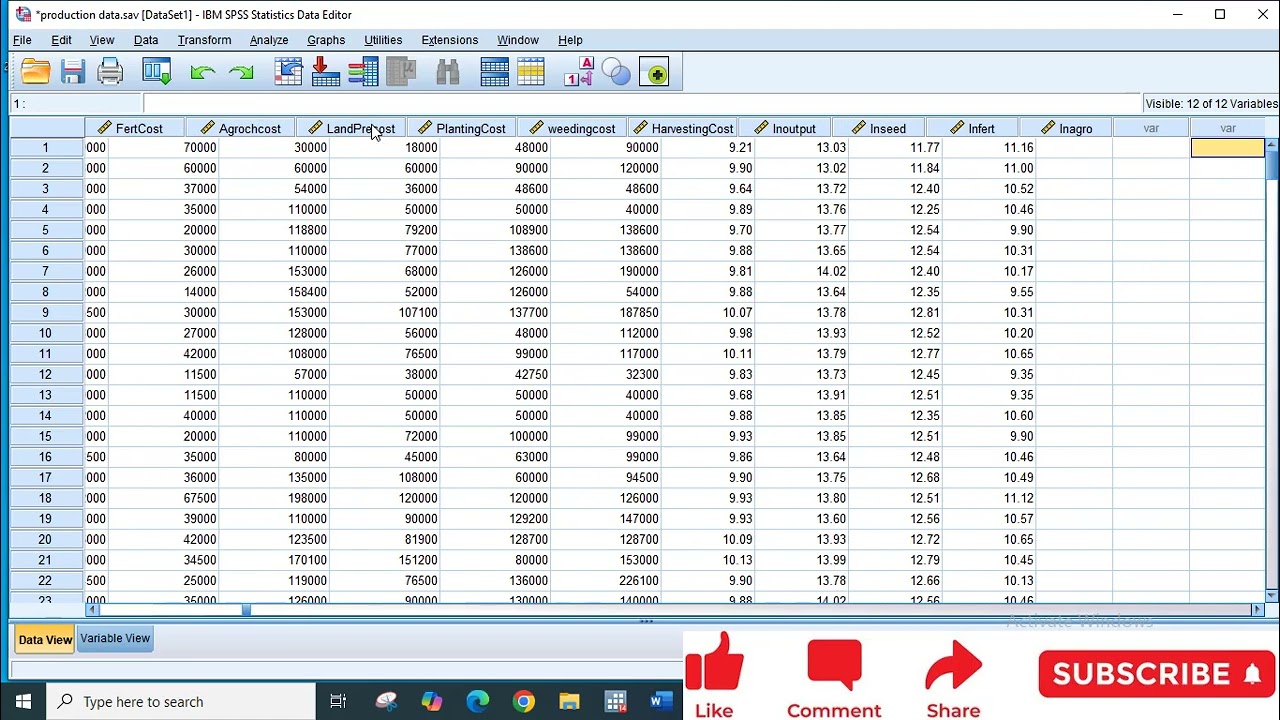Open the Recall recently used dialogs icon
Image resolution: width=1280 pixels, height=720 pixels.
tap(157, 72)
